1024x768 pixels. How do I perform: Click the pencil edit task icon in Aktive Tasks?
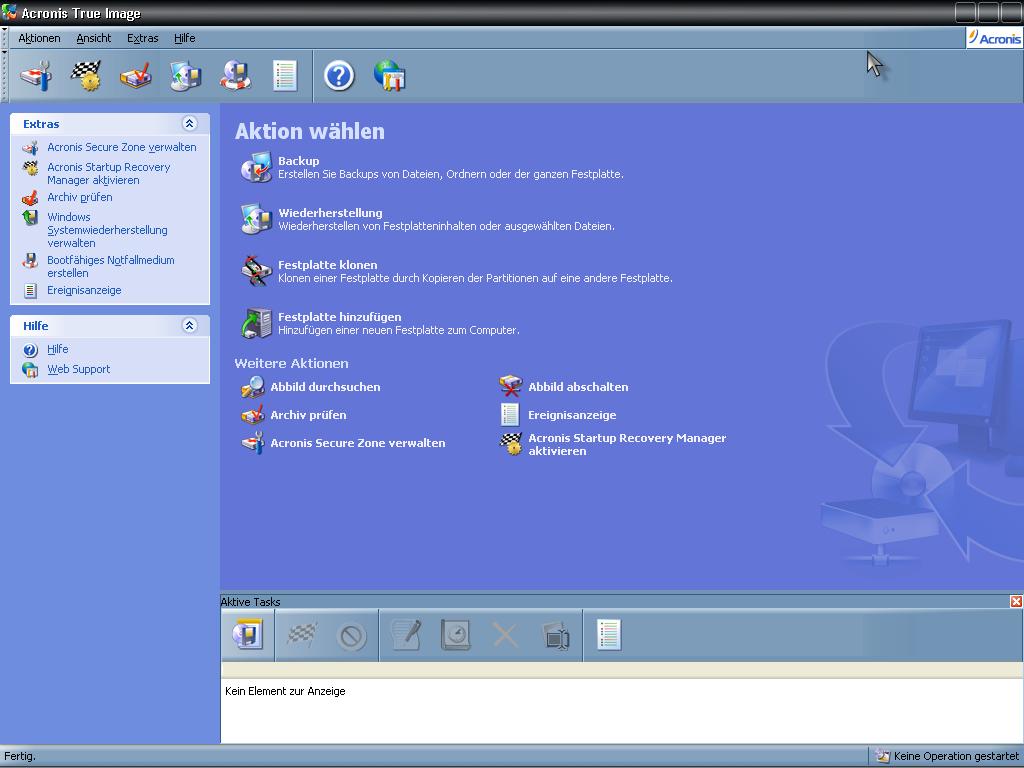click(x=406, y=635)
